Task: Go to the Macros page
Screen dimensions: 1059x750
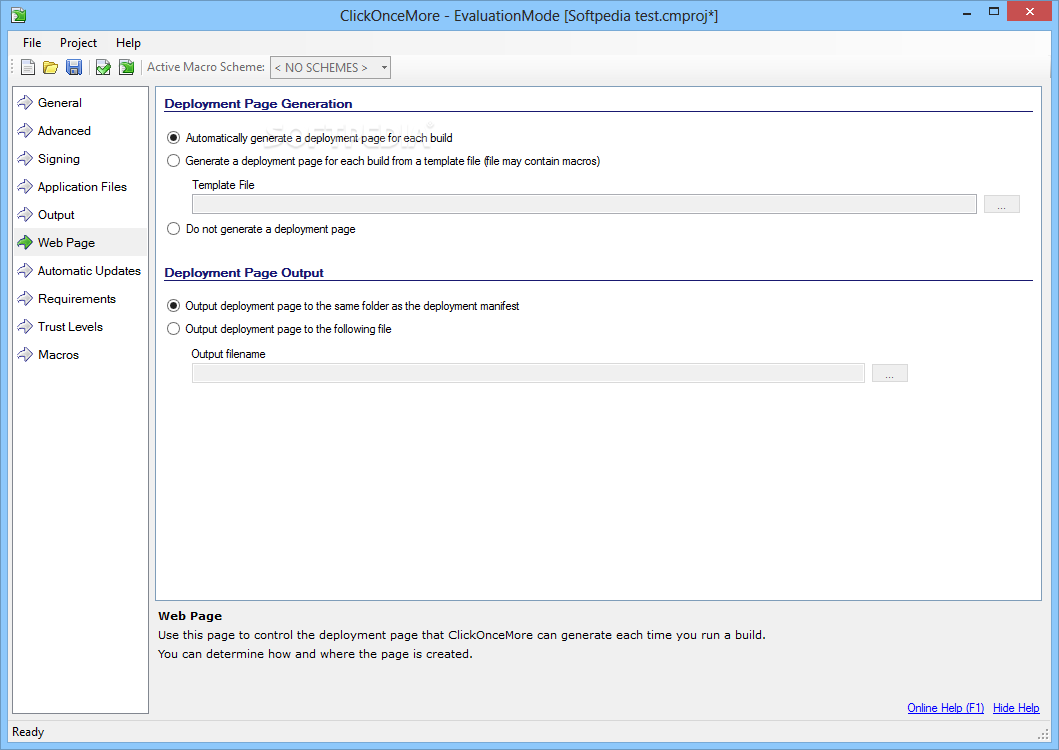Action: [80, 355]
